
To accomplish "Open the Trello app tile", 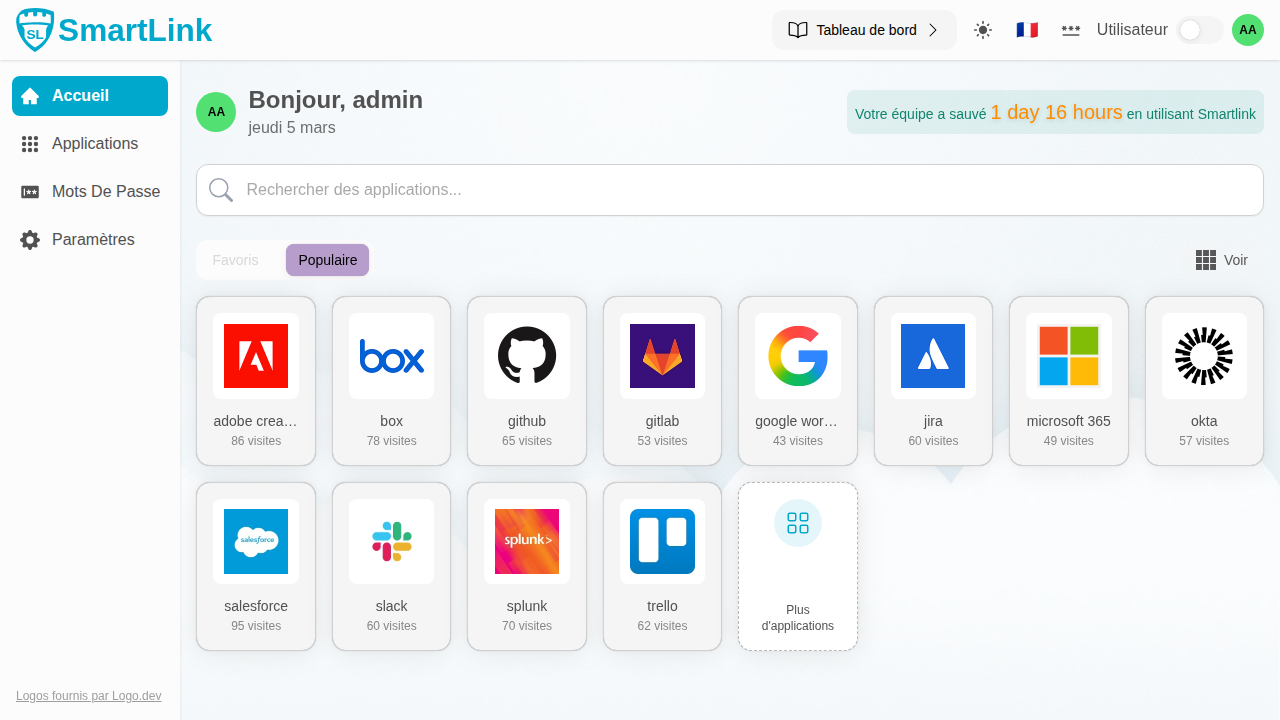I will pos(662,566).
